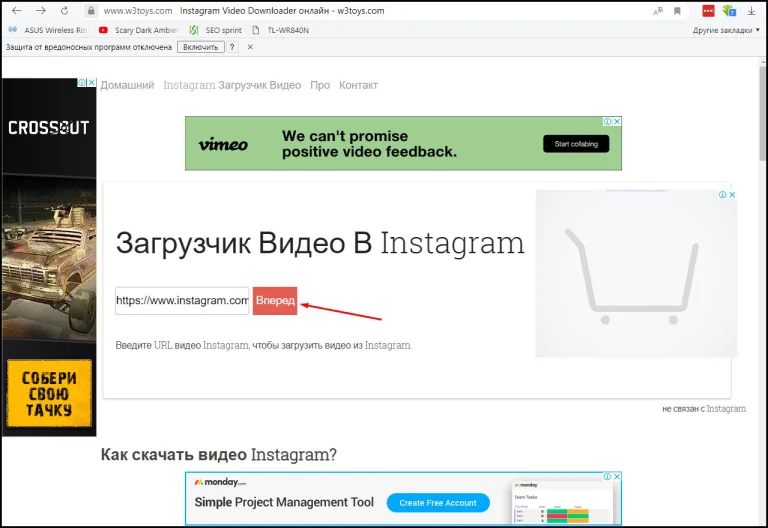The image size is (768, 528).
Task: Open the ASUS Wireless Router bookmark
Action: point(48,30)
